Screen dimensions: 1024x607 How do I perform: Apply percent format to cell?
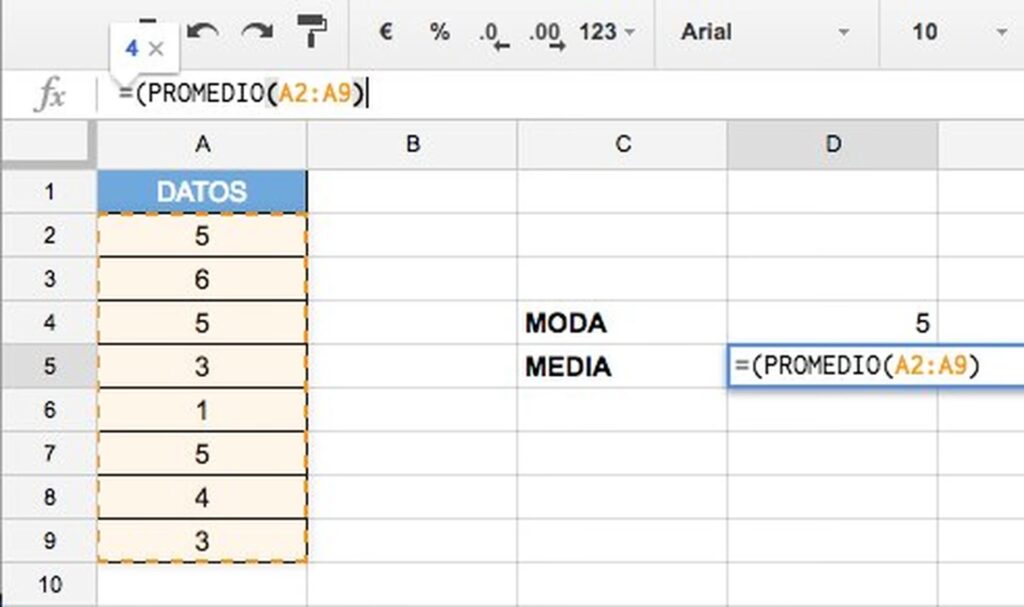(439, 32)
